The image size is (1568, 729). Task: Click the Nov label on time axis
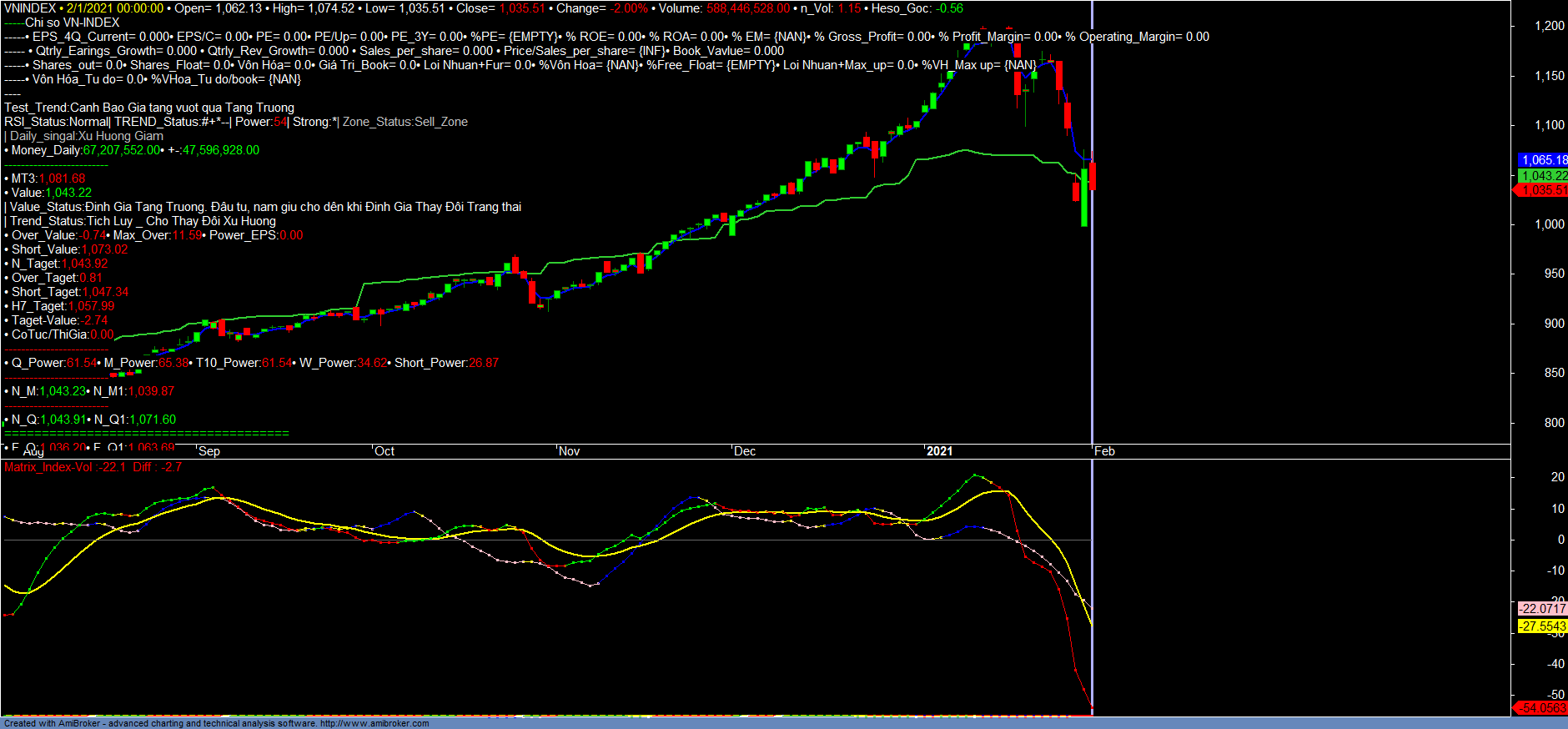click(570, 451)
